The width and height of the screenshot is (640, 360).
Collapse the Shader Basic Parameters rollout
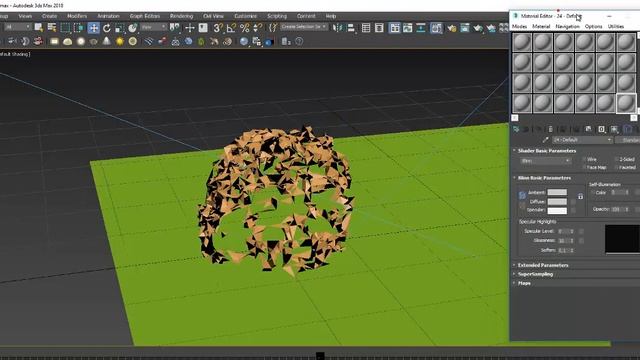click(547, 151)
